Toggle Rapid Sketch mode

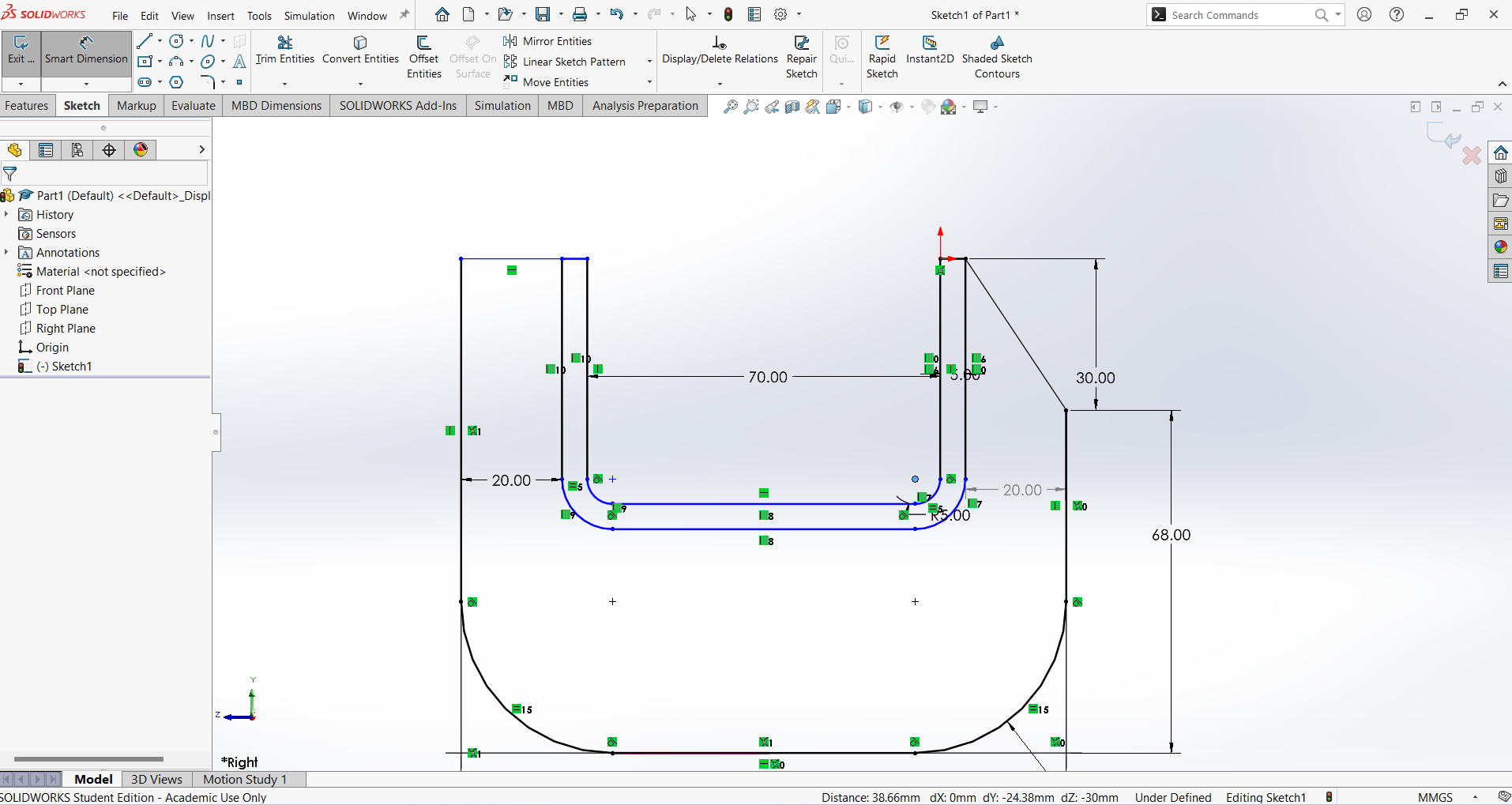[882, 57]
